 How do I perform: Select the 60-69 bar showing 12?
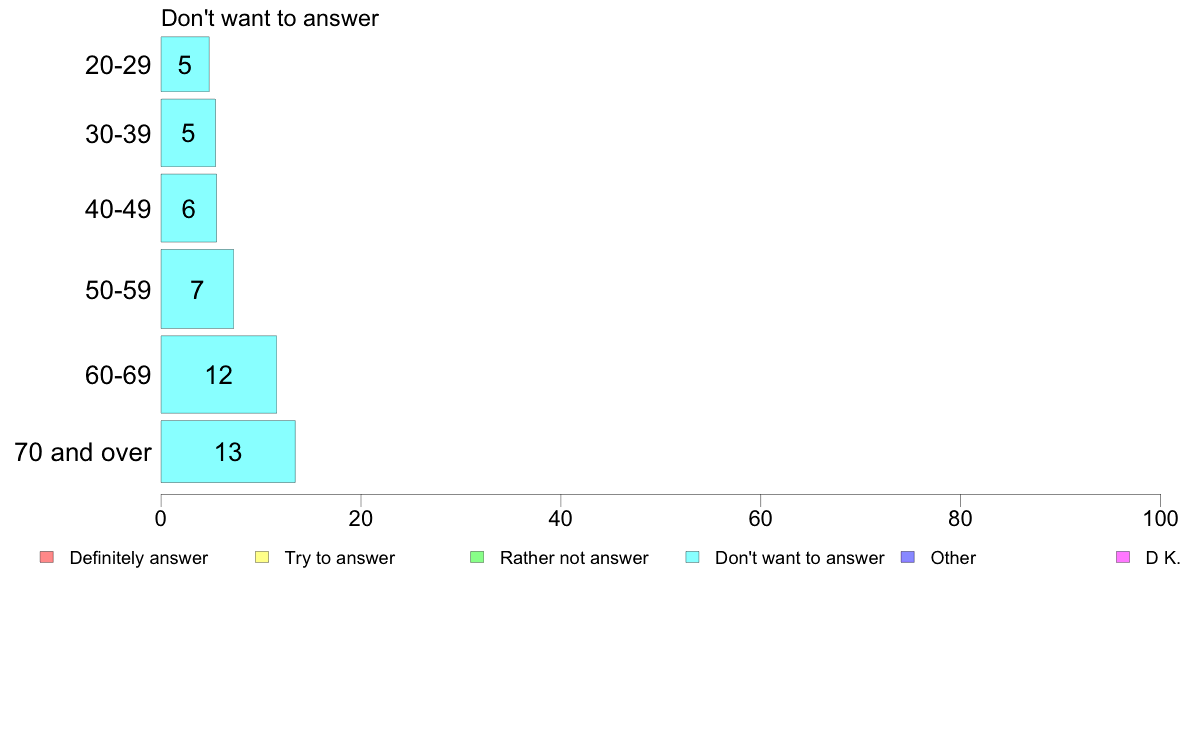coord(218,374)
